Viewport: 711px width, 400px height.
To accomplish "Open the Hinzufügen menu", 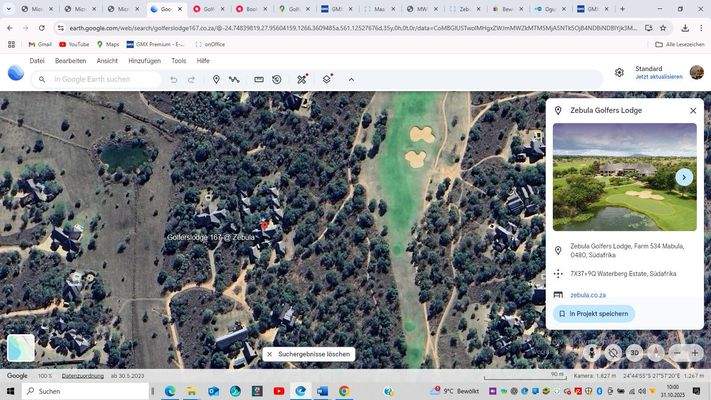I will (144, 61).
